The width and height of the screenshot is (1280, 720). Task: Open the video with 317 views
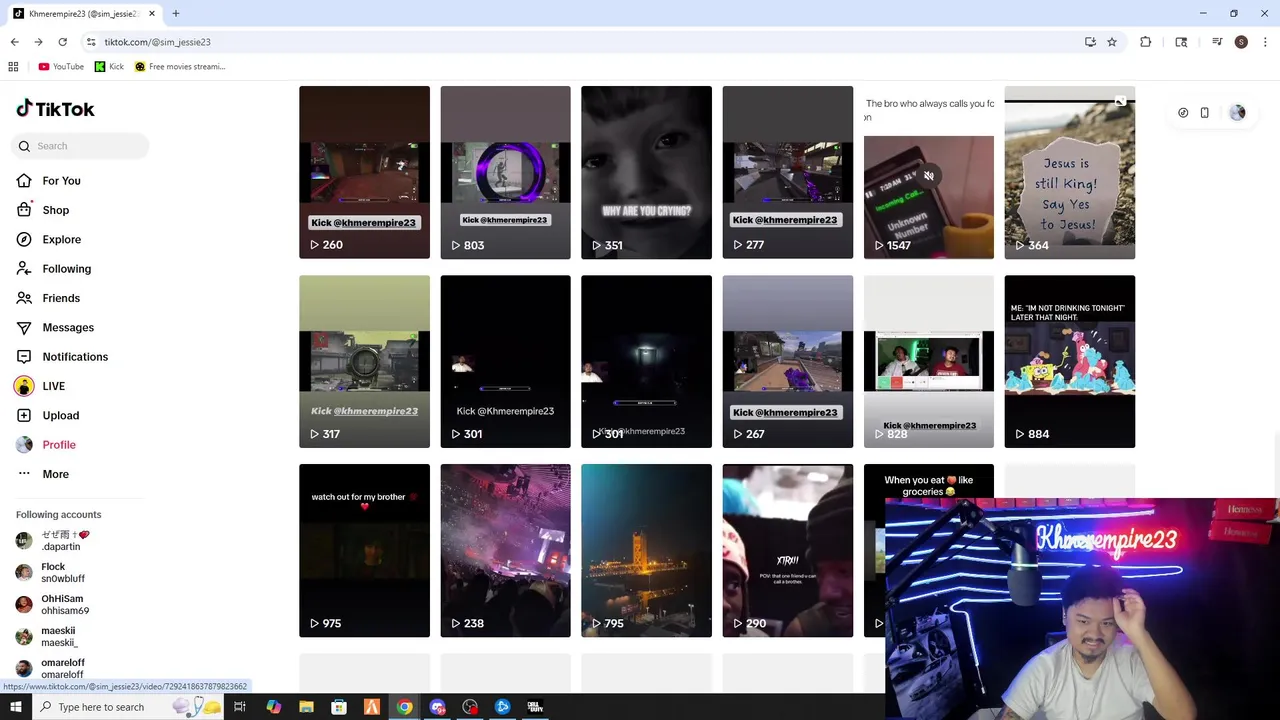pyautogui.click(x=364, y=361)
